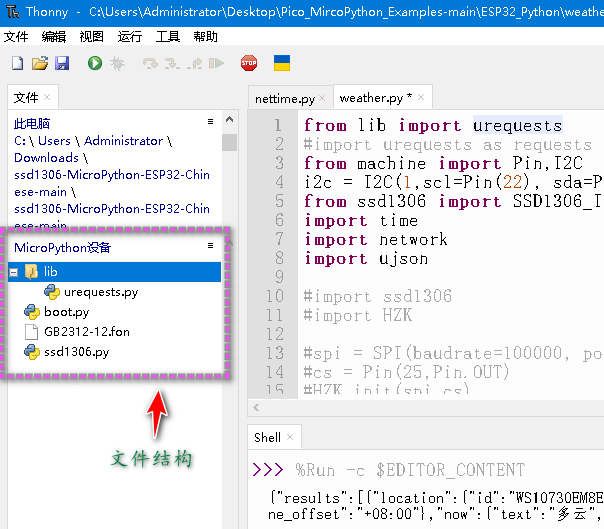The width and height of the screenshot is (604, 529).
Task: Open the 视图 menu
Action: coord(91,37)
